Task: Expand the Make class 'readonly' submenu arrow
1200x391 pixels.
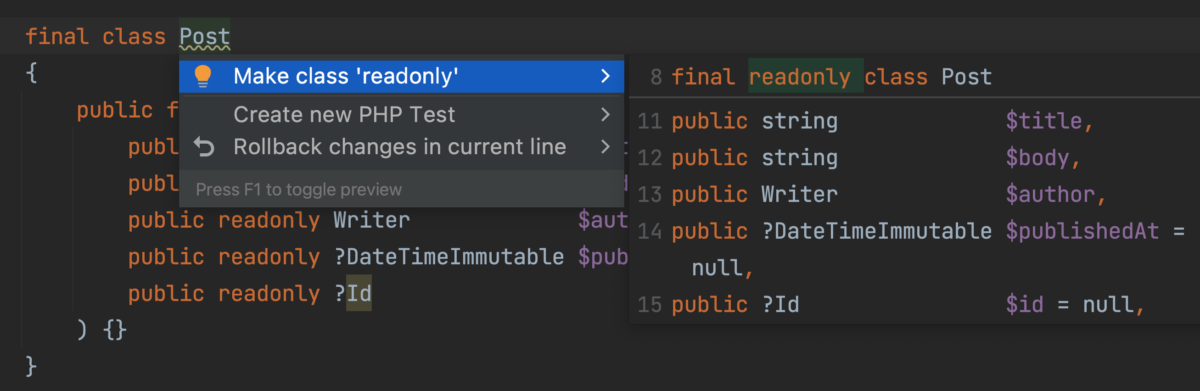Action: [x=604, y=75]
